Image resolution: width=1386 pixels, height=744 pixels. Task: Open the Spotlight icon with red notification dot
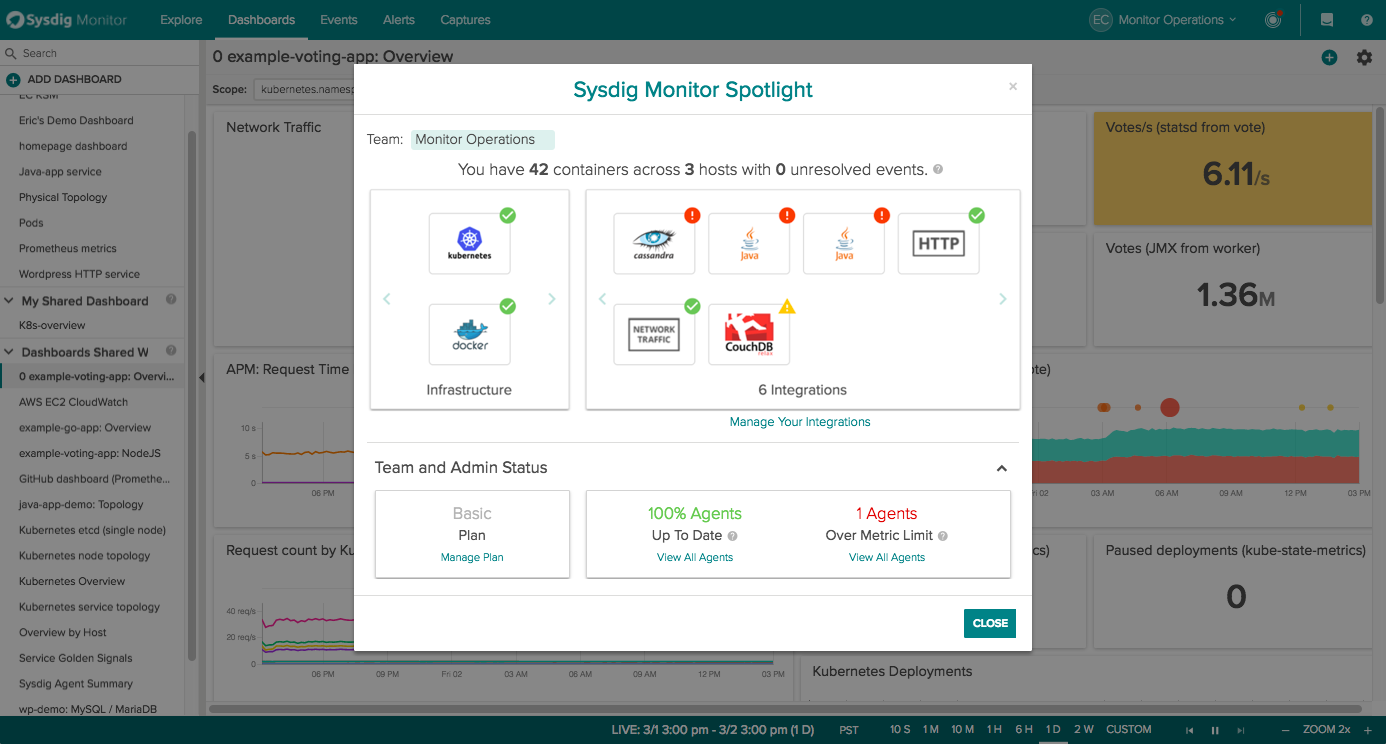tap(1273, 19)
